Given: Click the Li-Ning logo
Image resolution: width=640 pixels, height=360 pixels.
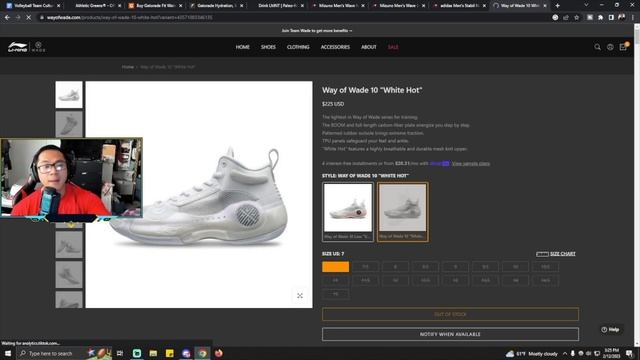Looking at the screenshot, I should pos(18,47).
